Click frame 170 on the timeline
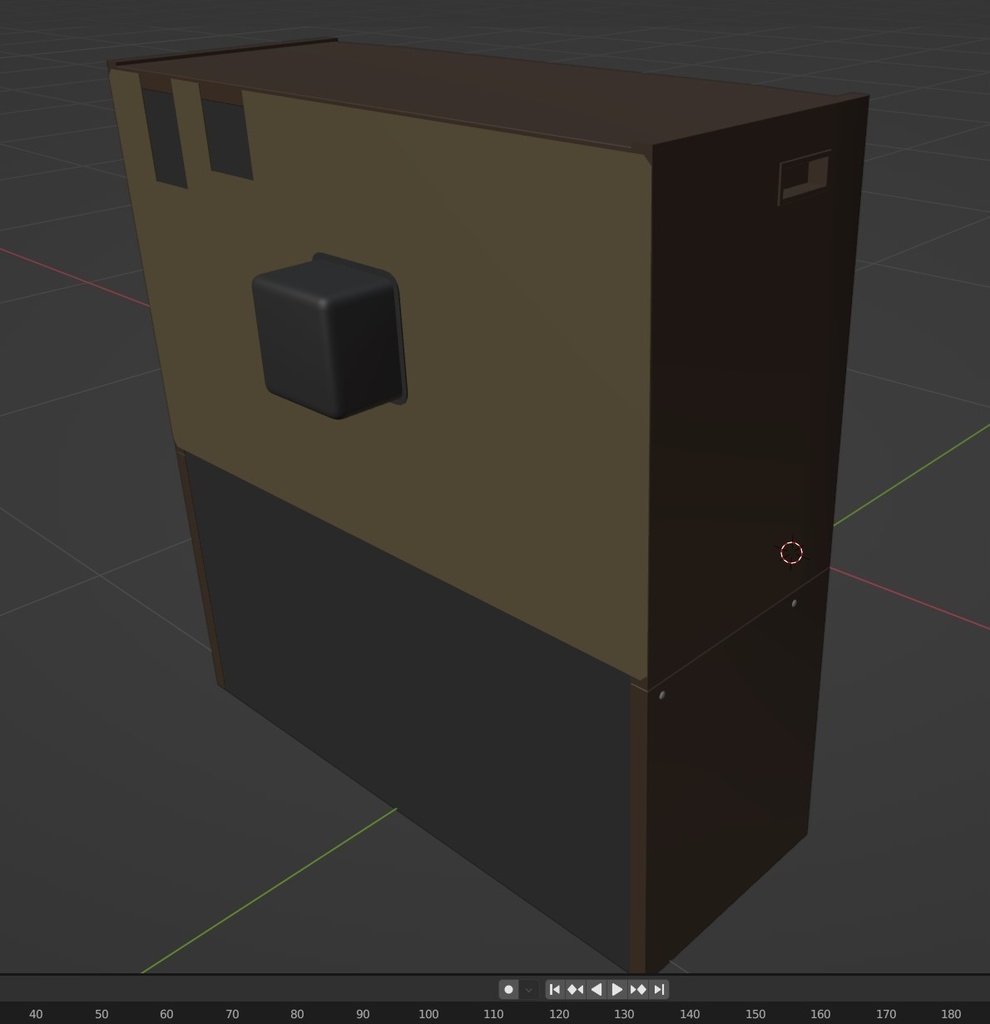The height and width of the screenshot is (1024, 990). point(886,1014)
